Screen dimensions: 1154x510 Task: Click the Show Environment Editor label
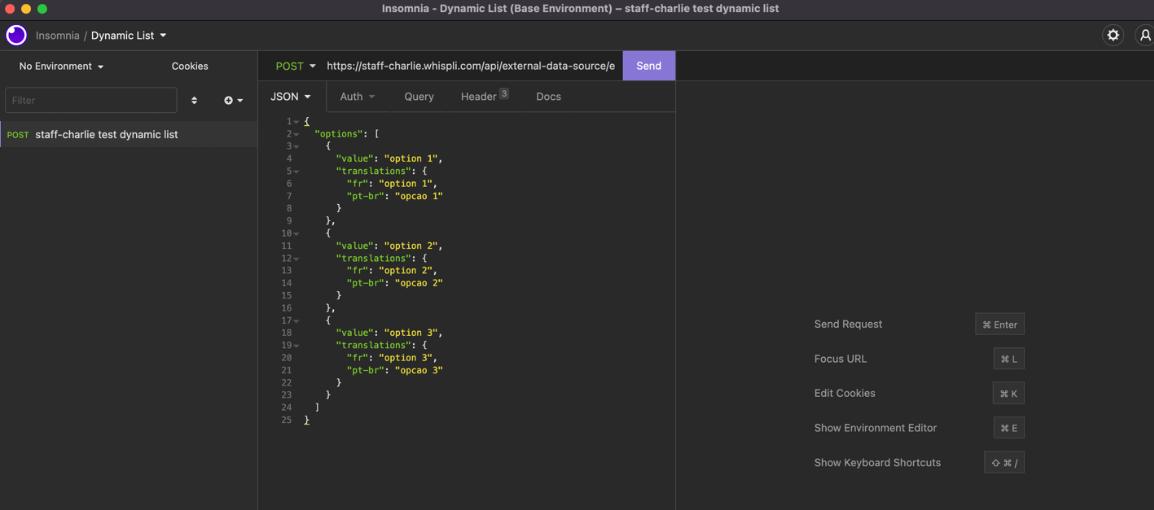click(875, 428)
